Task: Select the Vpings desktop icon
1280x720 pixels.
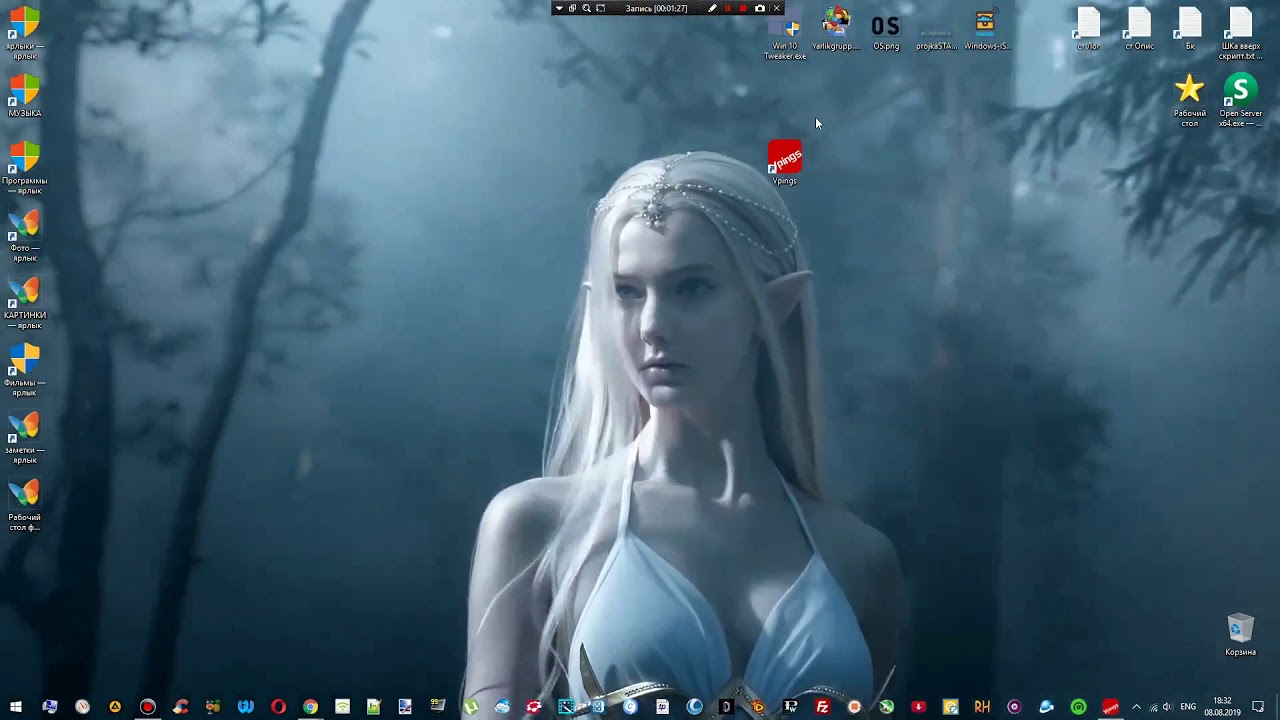Action: tap(785, 162)
